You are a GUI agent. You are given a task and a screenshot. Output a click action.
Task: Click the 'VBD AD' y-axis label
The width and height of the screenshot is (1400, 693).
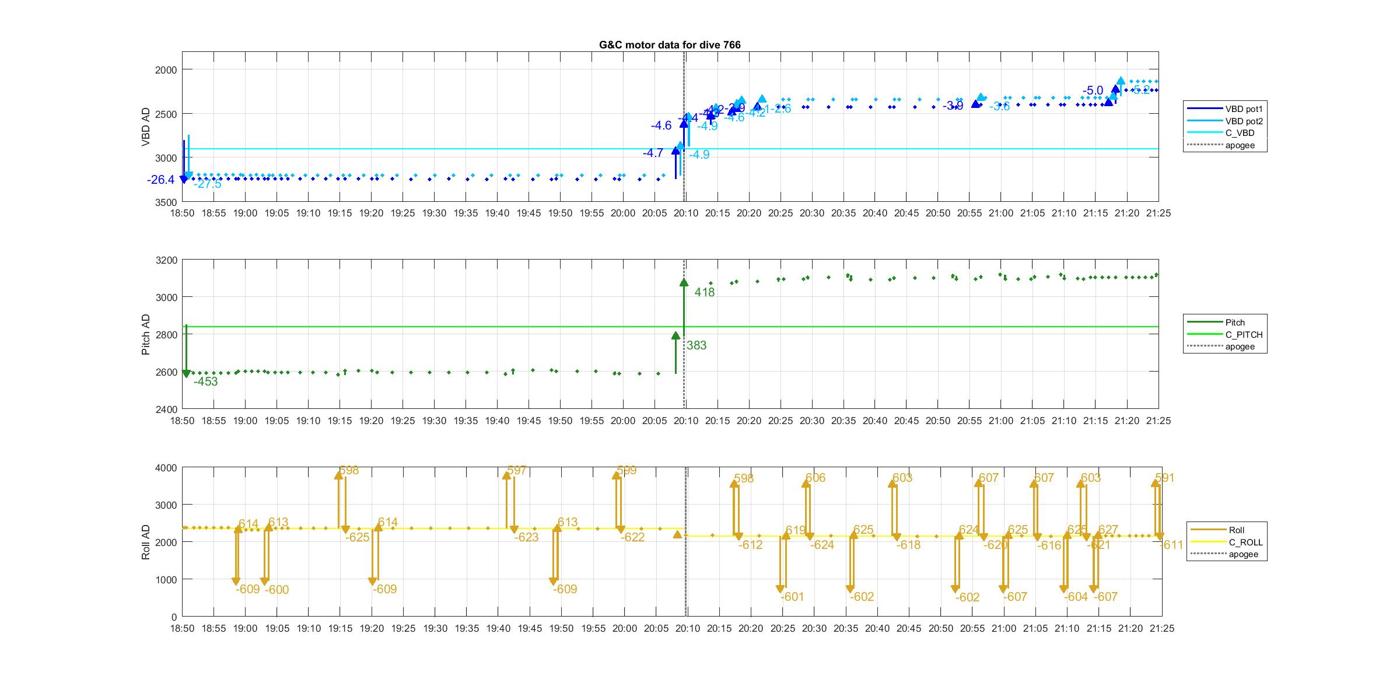coord(146,127)
